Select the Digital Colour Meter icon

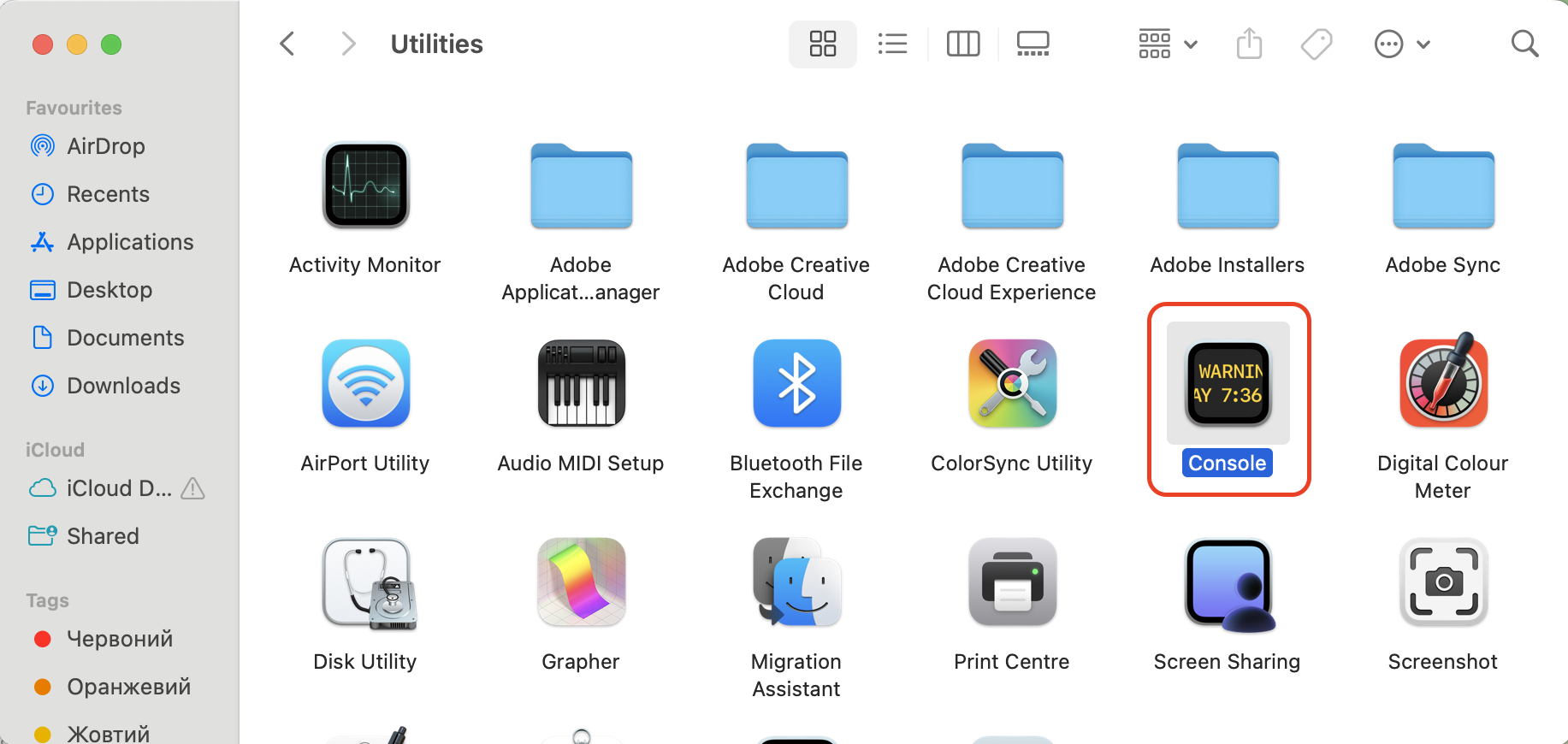1443,384
